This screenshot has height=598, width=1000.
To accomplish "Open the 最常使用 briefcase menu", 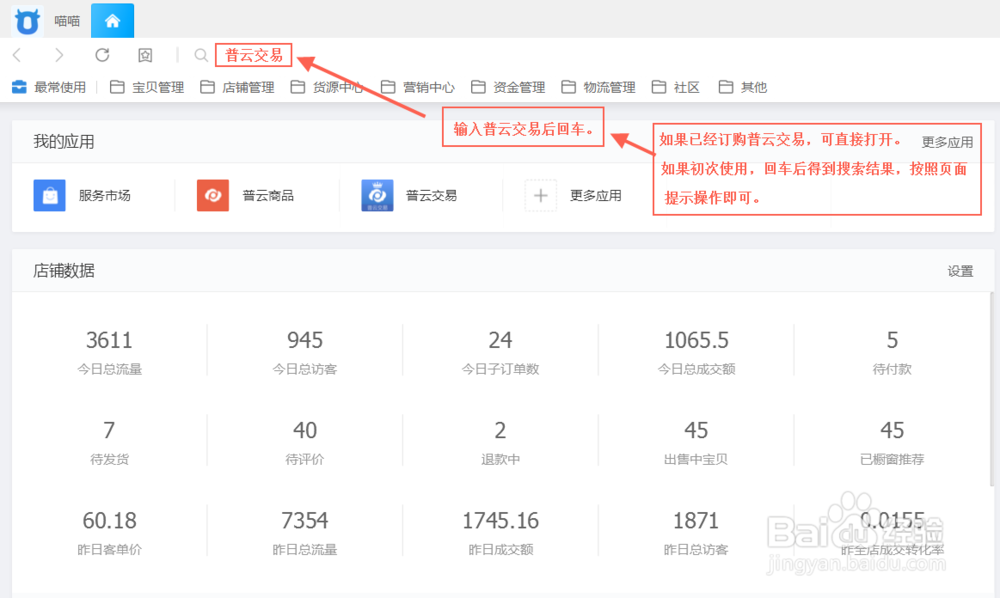I will 49,87.
